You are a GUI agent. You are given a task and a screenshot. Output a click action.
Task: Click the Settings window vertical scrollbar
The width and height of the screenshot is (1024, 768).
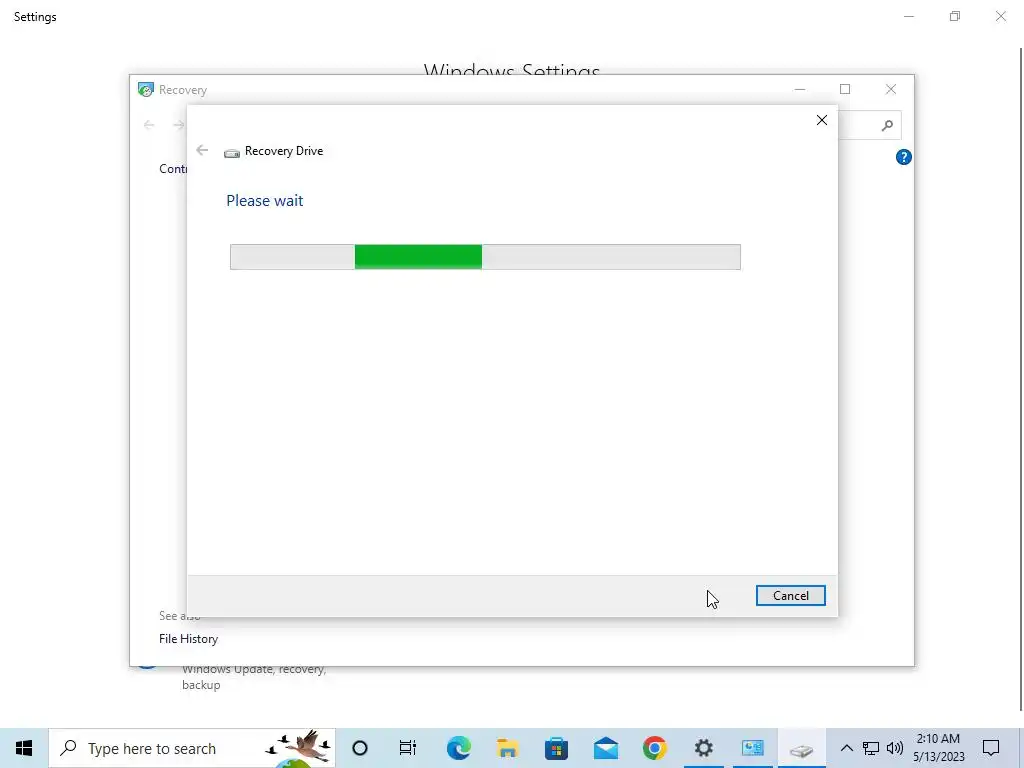click(x=1021, y=379)
